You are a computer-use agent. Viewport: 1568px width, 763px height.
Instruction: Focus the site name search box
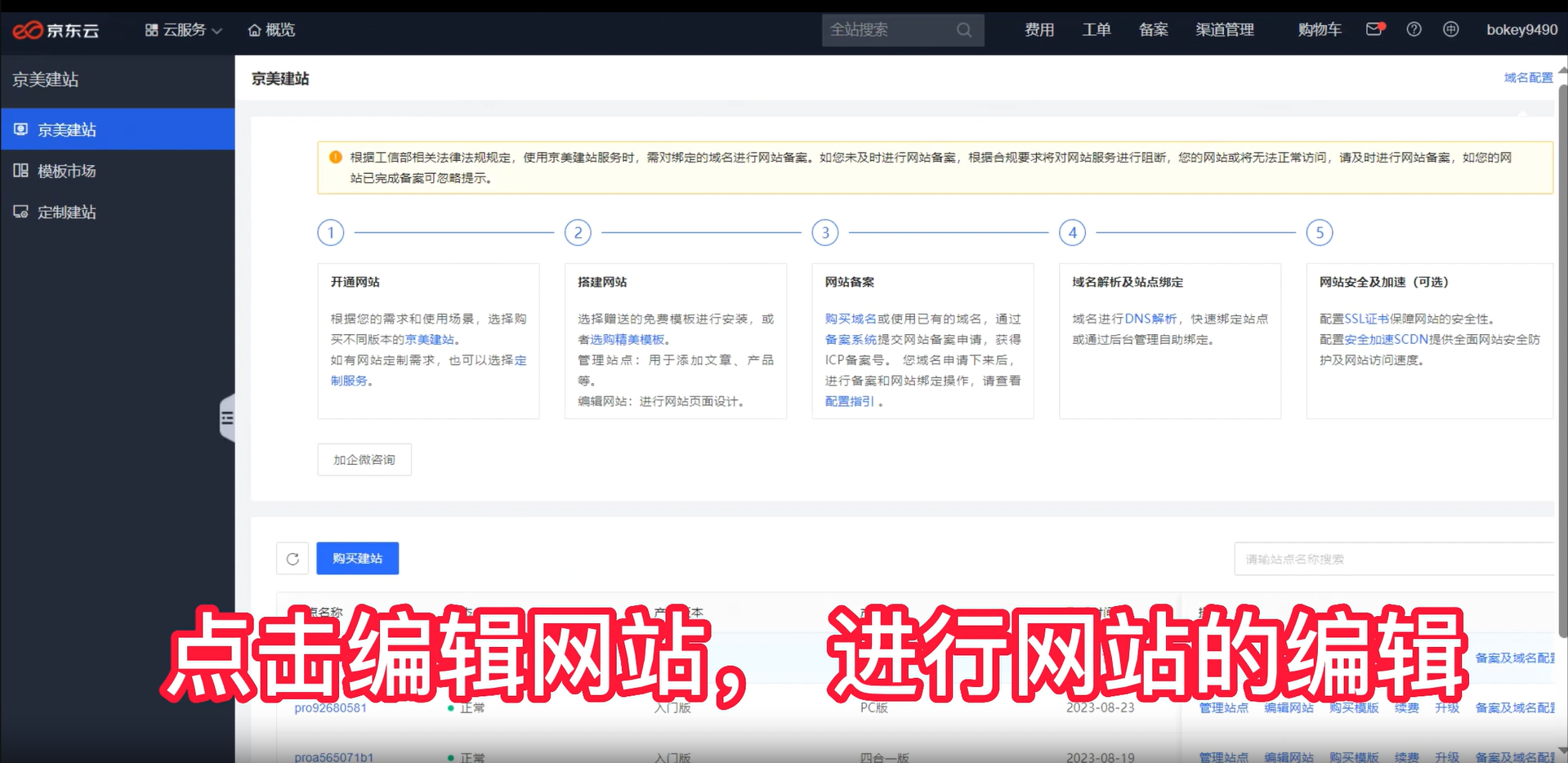[1394, 559]
